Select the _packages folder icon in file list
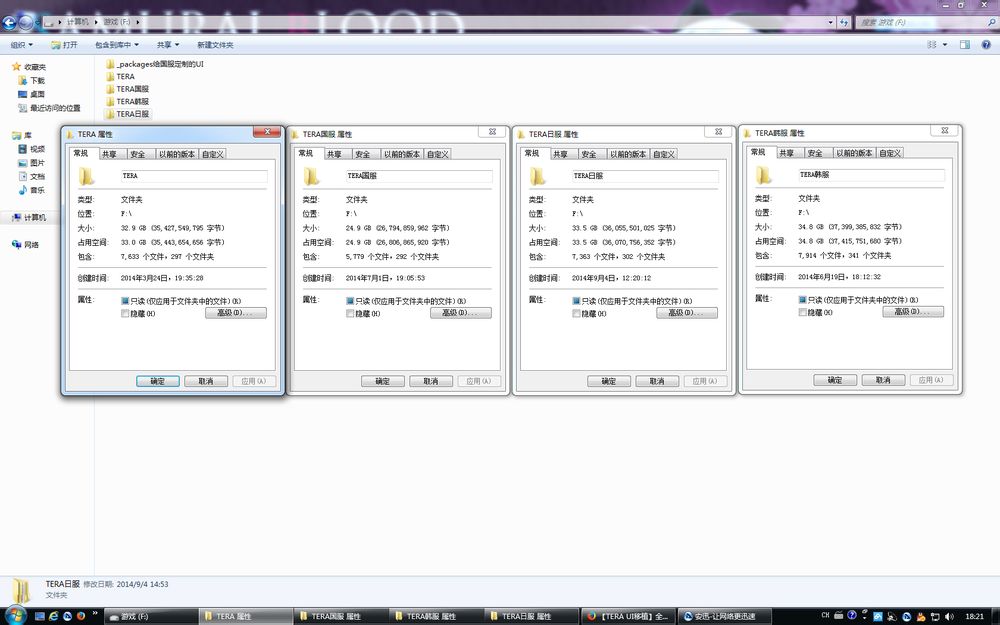Screen dimensions: 1000x625 pyautogui.click(x=110, y=64)
